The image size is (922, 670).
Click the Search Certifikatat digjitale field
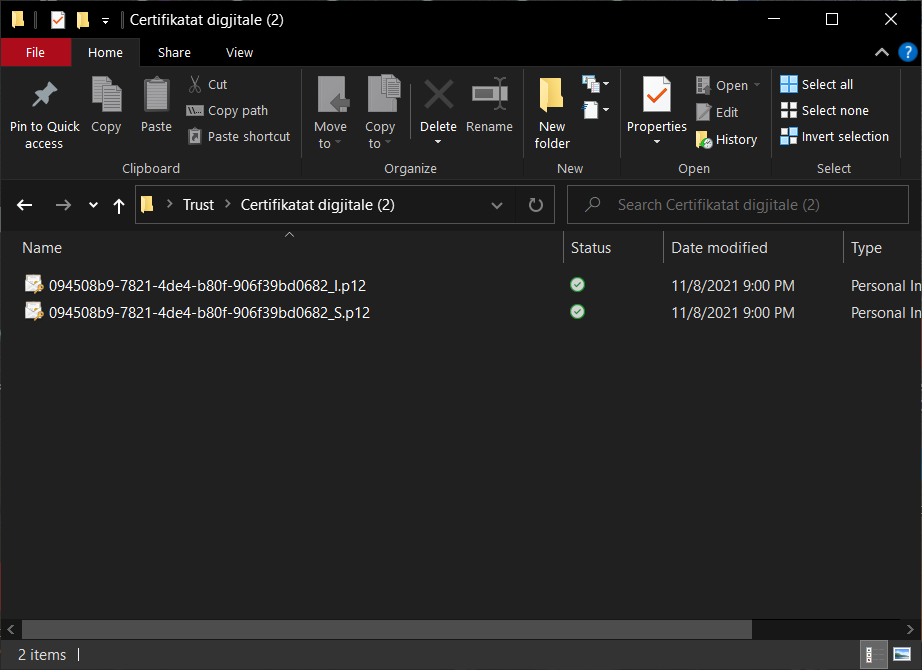(737, 205)
